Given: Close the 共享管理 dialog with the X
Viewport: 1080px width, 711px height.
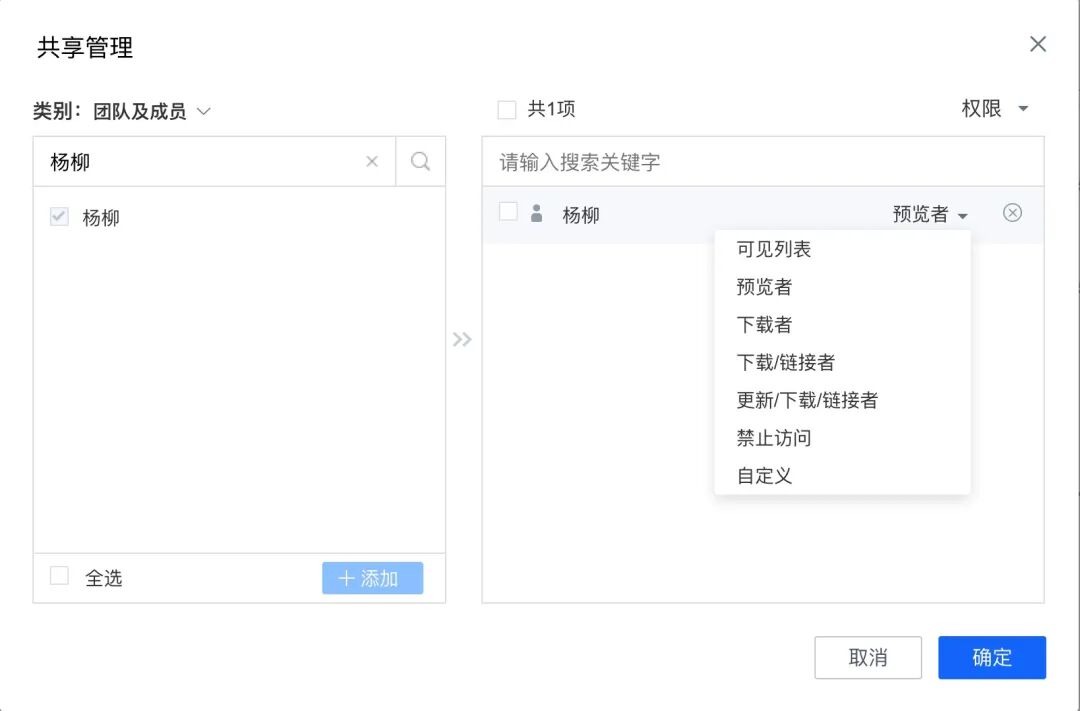Looking at the screenshot, I should [x=1037, y=44].
